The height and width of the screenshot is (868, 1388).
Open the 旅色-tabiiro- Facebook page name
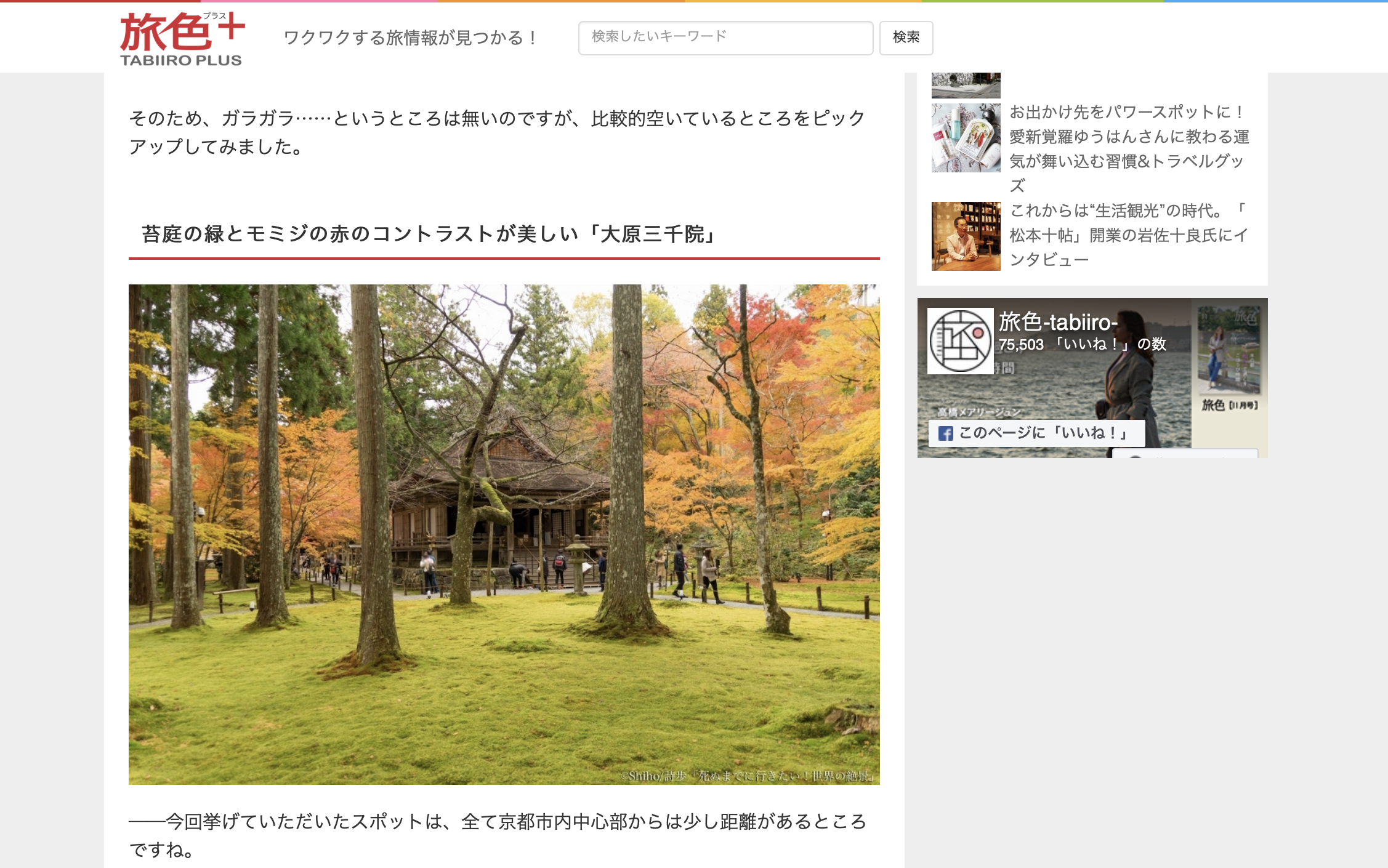(1057, 322)
